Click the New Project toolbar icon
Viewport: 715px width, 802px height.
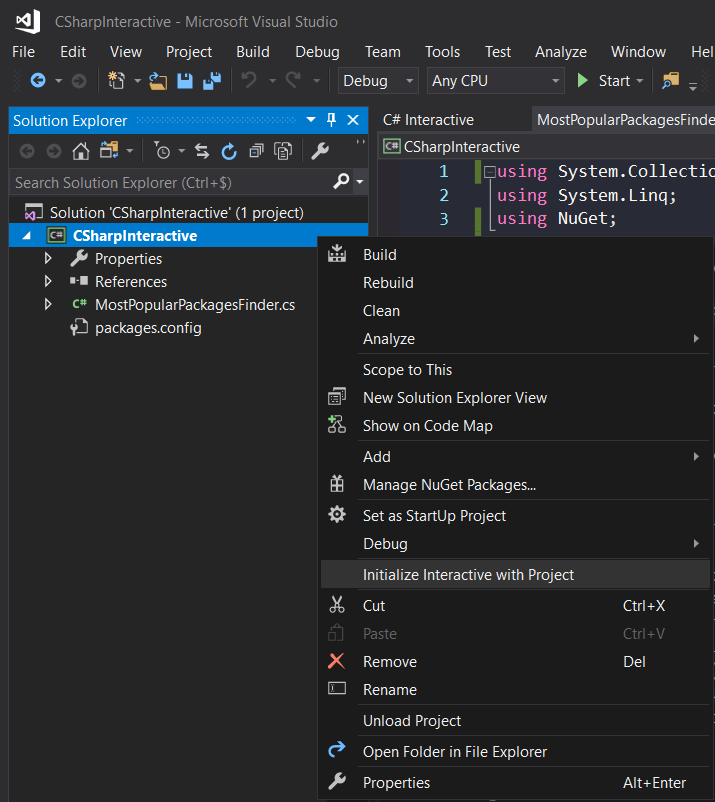point(117,80)
